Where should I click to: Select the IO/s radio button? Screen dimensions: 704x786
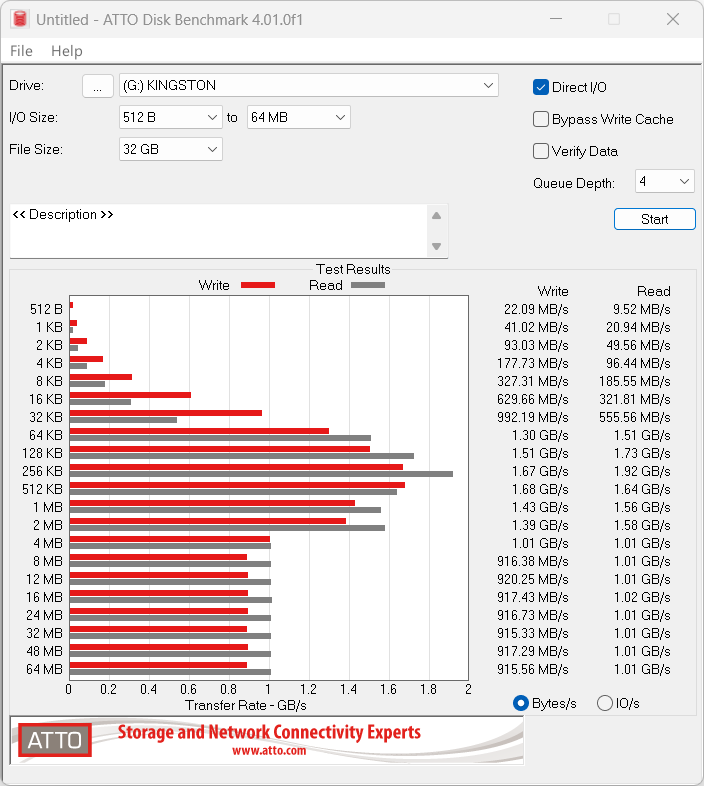point(605,703)
